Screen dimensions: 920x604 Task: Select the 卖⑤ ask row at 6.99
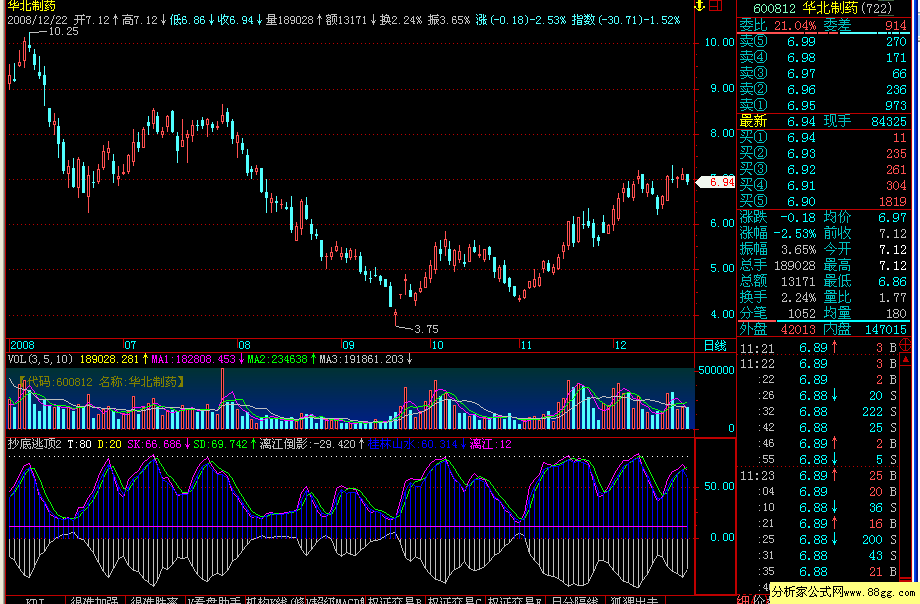pyautogui.click(x=823, y=42)
